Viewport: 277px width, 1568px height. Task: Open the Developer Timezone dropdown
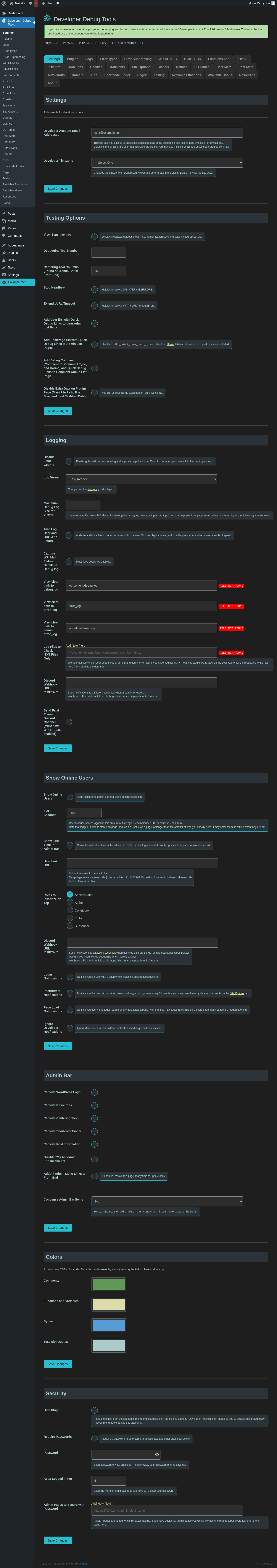coord(167,163)
